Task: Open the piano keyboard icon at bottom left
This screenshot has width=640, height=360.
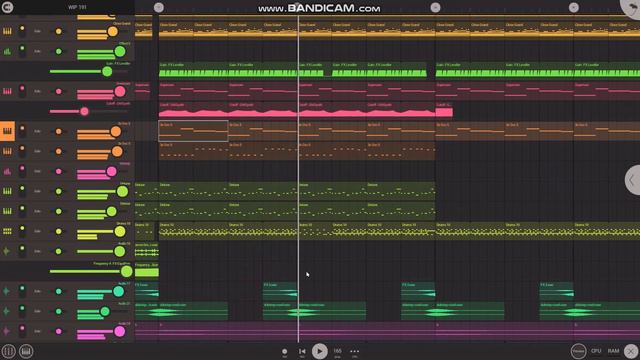Action: click(x=26, y=351)
